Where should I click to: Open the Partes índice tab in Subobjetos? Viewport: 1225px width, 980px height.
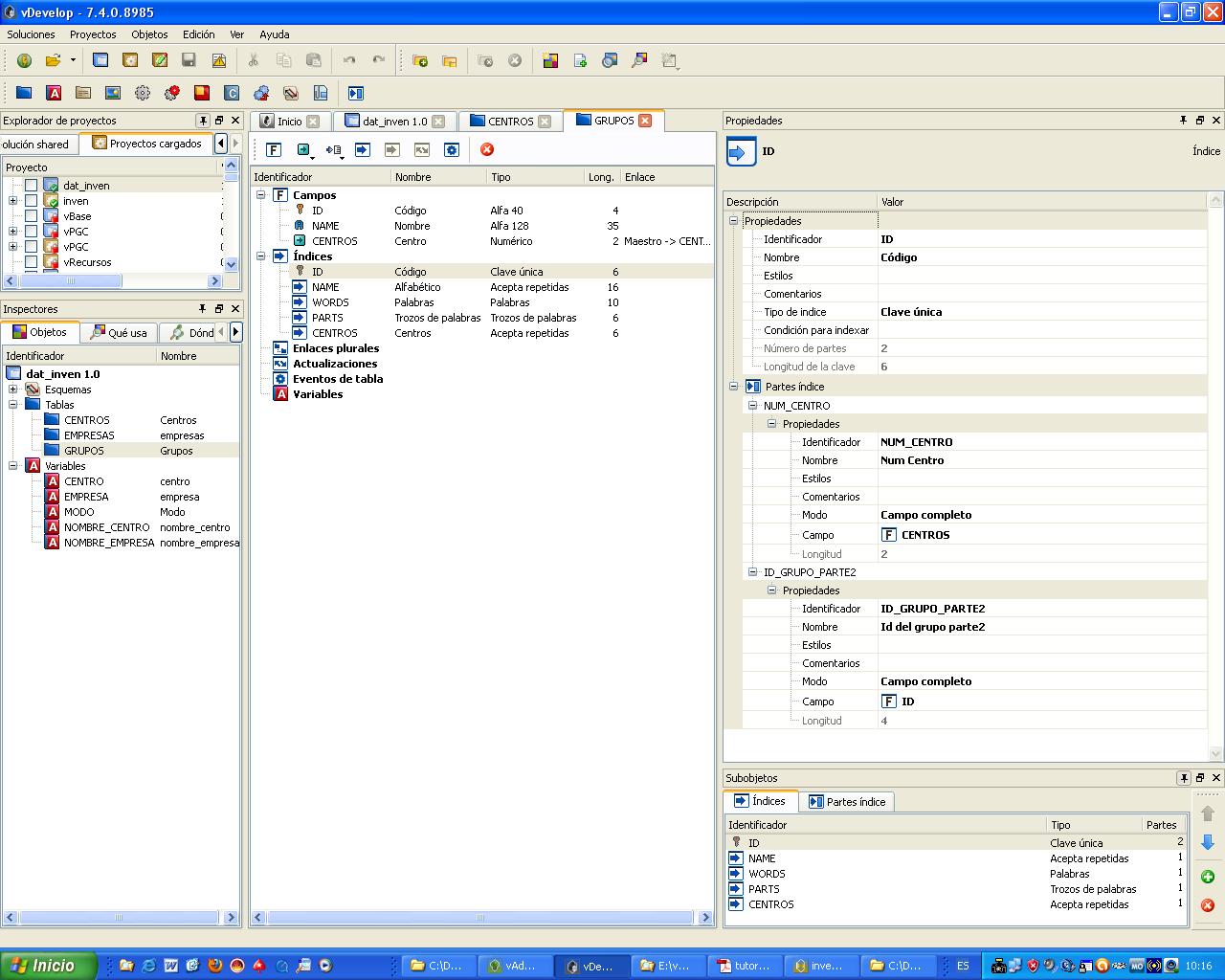tap(846, 802)
